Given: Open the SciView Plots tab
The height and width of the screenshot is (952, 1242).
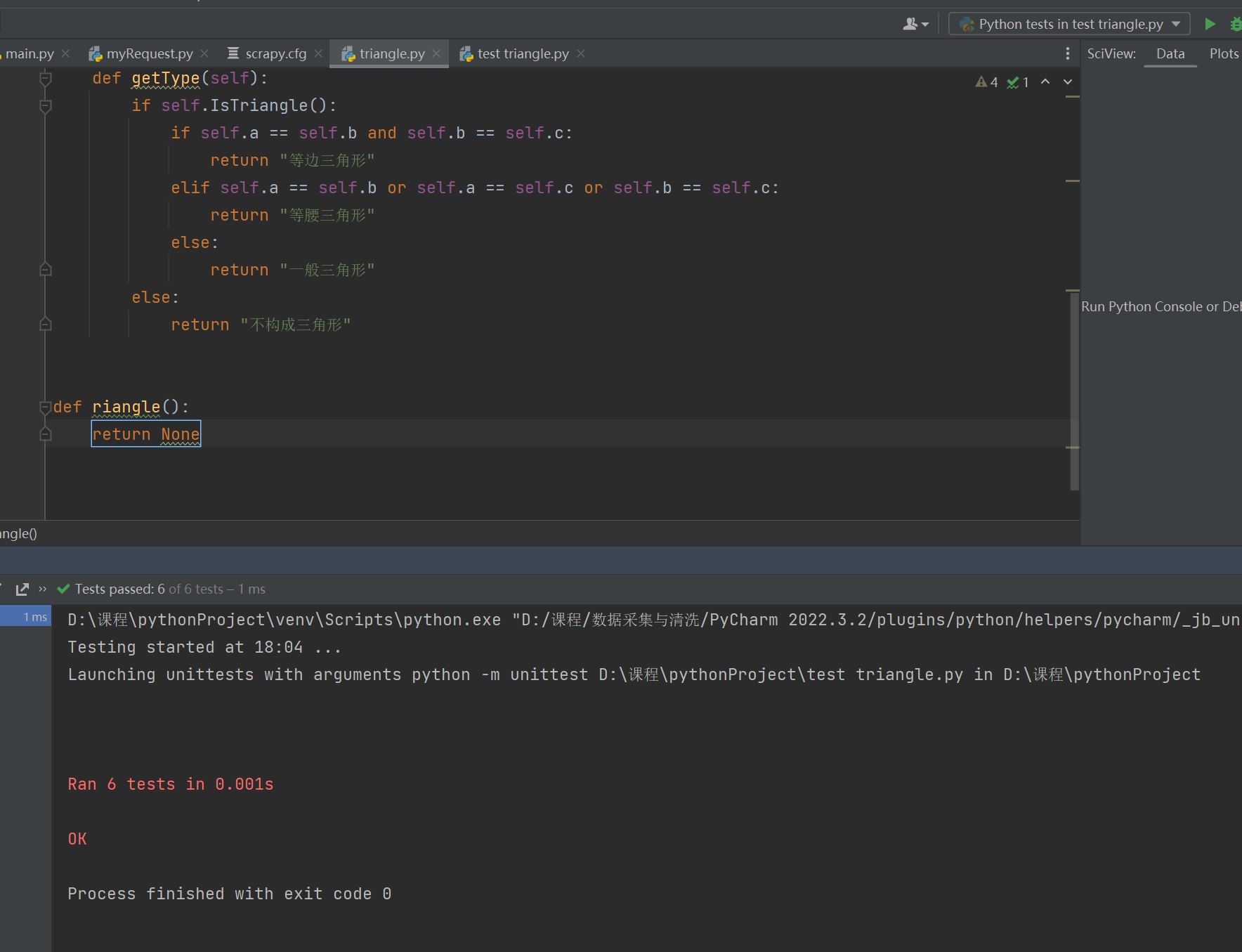Looking at the screenshot, I should (x=1224, y=53).
